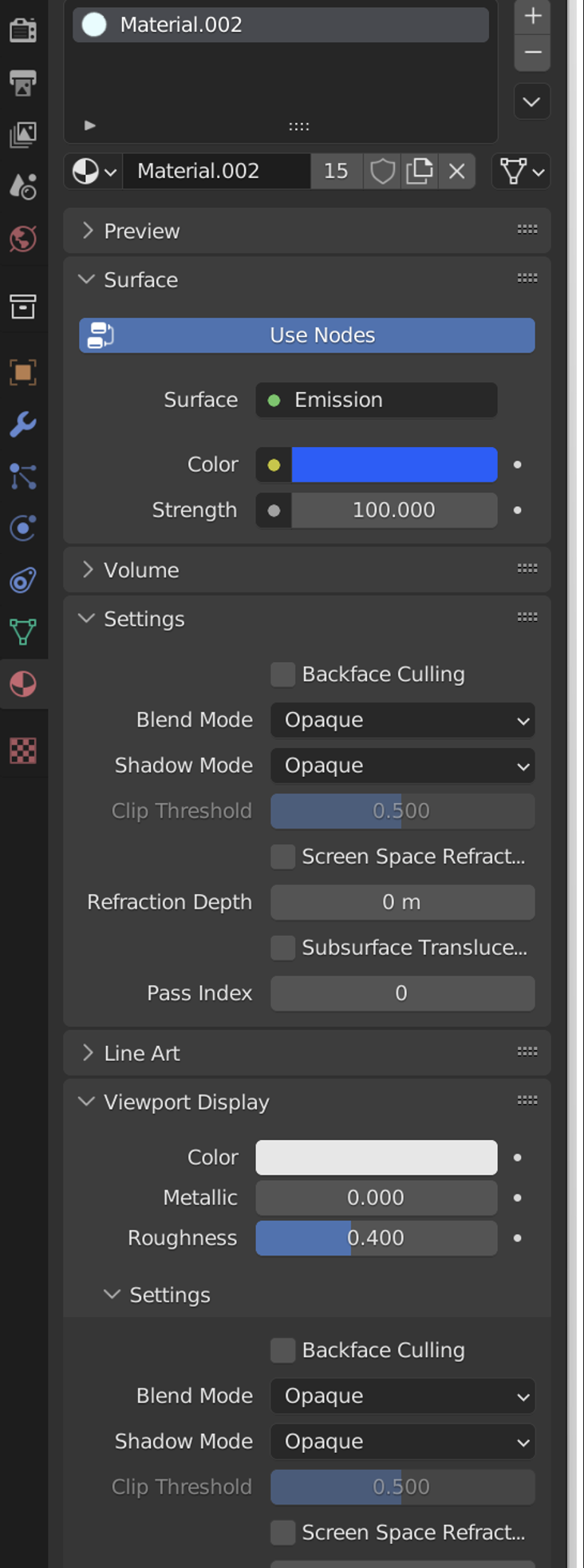Enable Backface Culling below Viewport Display
584x1568 pixels.
pos(282,1350)
